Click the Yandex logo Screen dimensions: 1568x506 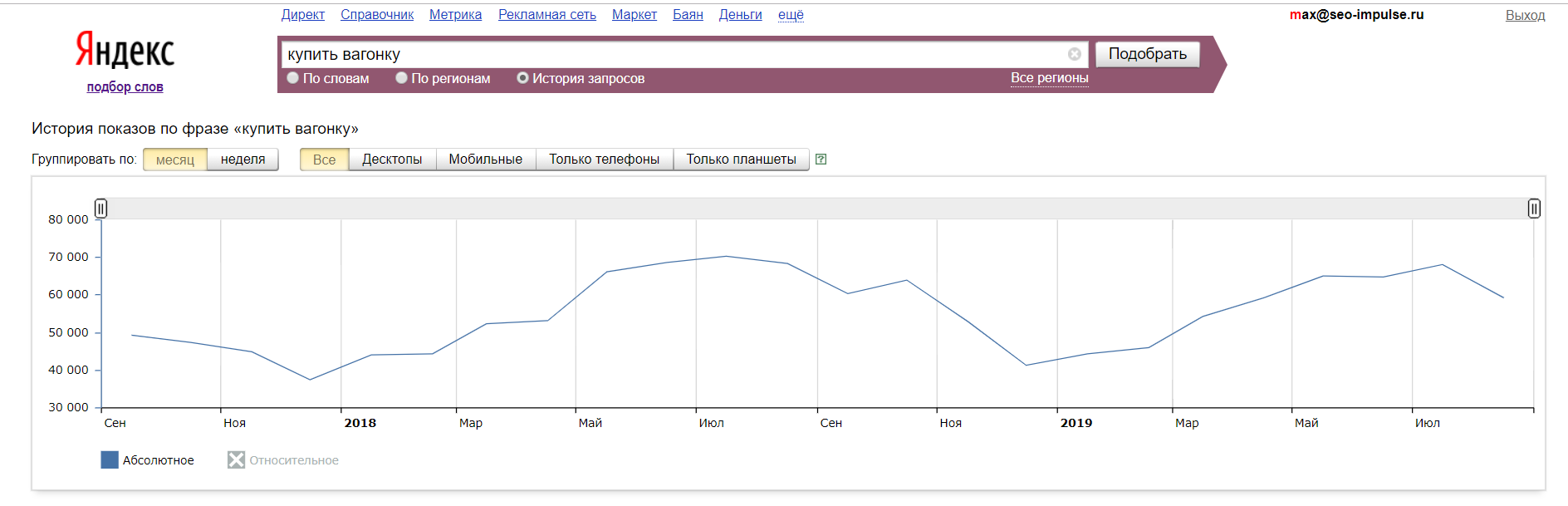click(125, 51)
